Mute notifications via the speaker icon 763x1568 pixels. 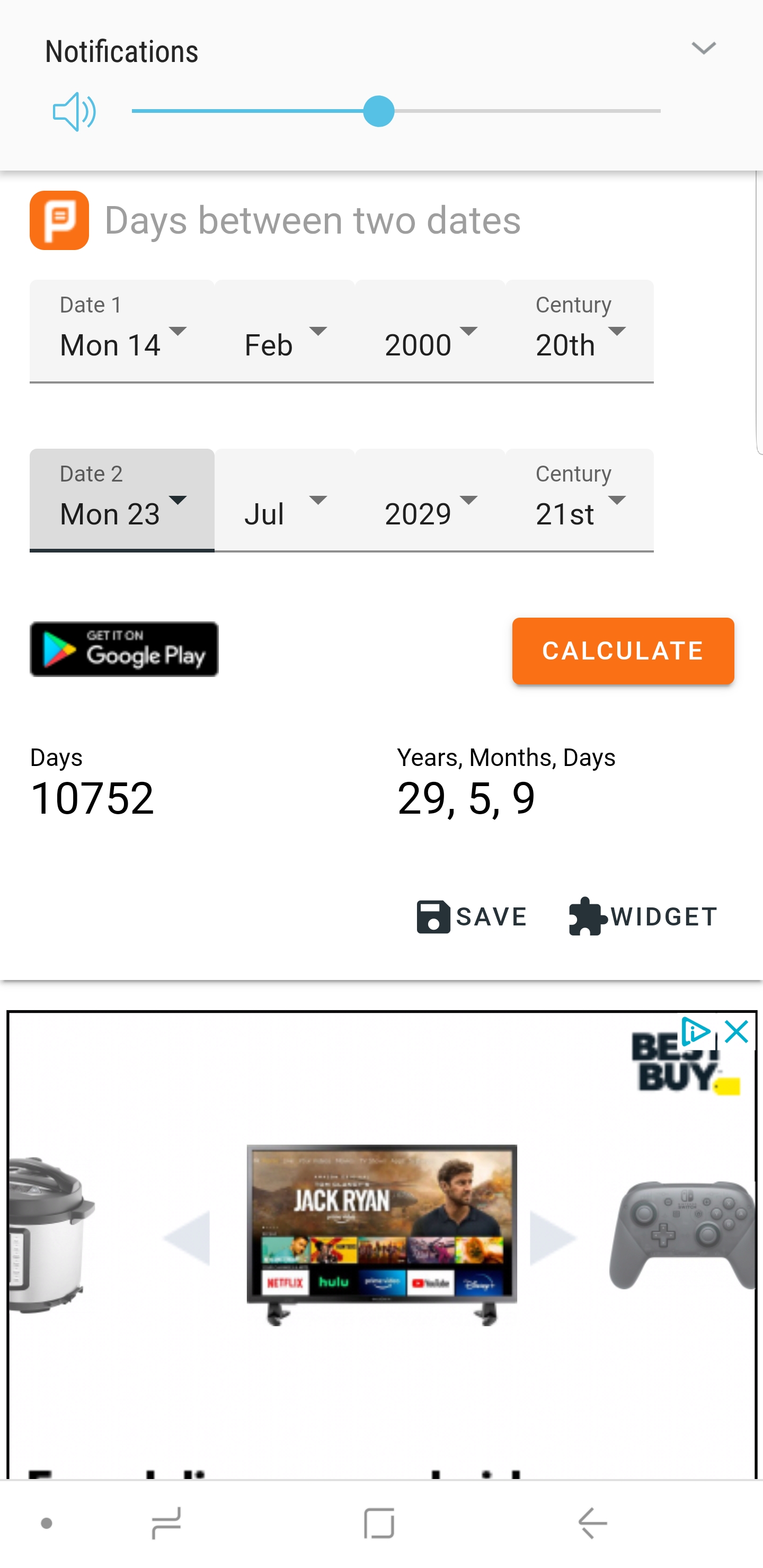(74, 111)
